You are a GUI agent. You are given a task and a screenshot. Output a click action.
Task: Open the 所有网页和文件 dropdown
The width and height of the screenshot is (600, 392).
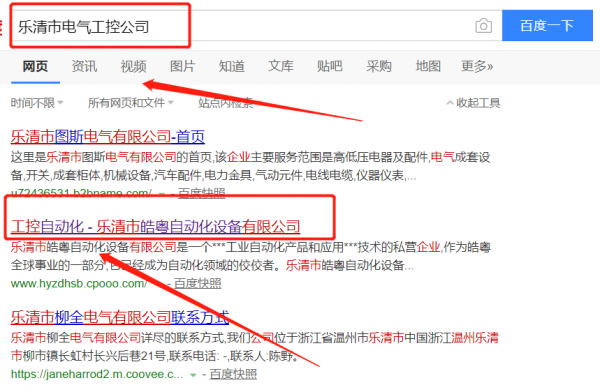[x=131, y=103]
